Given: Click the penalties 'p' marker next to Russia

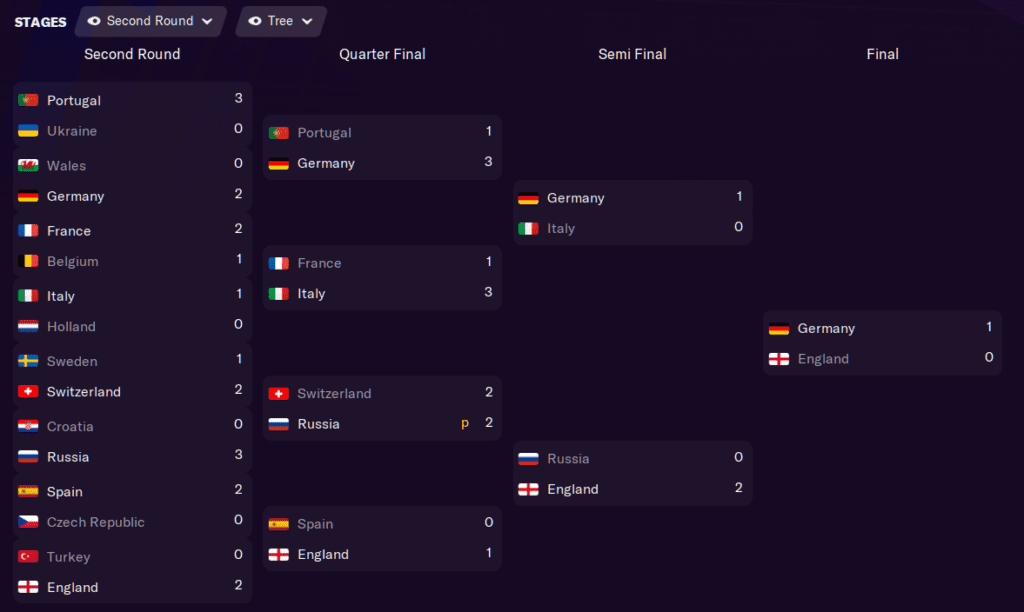Looking at the screenshot, I should point(465,424).
